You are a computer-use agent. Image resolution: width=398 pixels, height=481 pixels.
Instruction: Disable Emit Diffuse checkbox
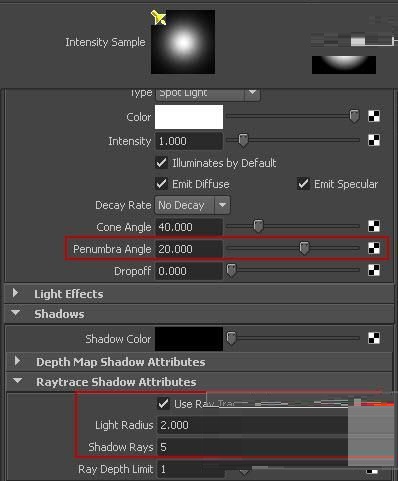point(162,184)
